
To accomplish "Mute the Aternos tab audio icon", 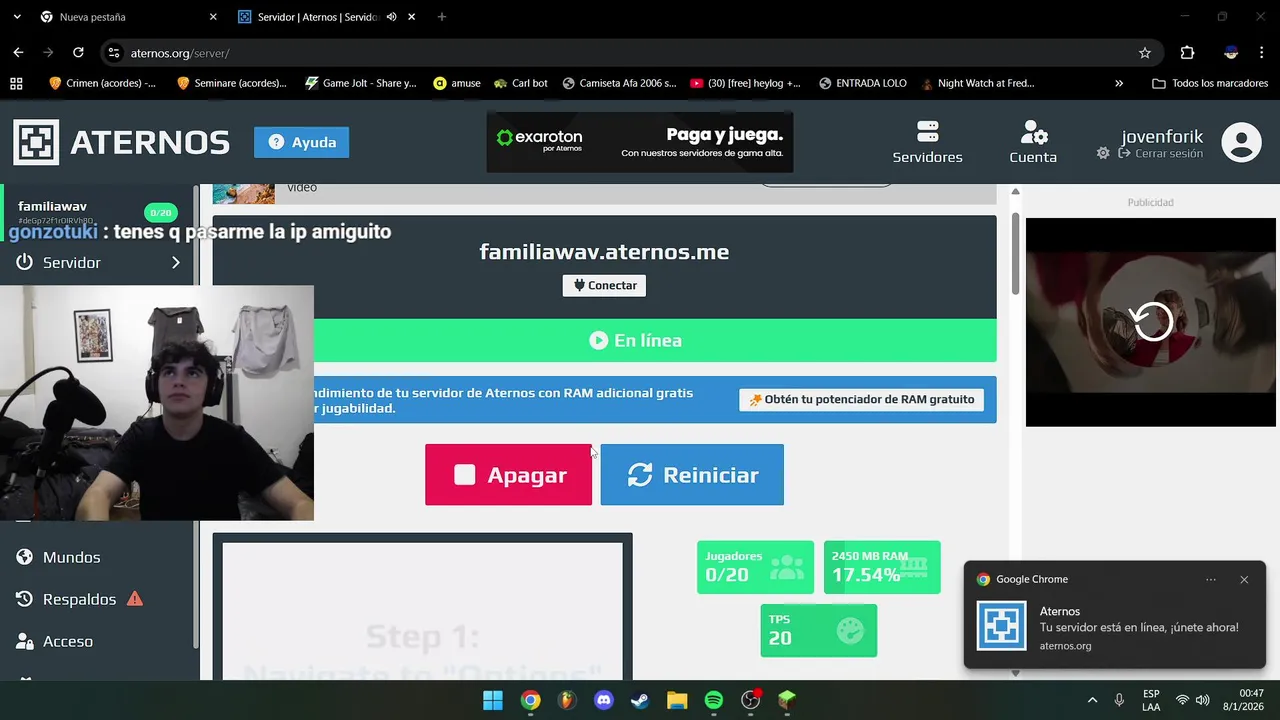I will pos(391,17).
